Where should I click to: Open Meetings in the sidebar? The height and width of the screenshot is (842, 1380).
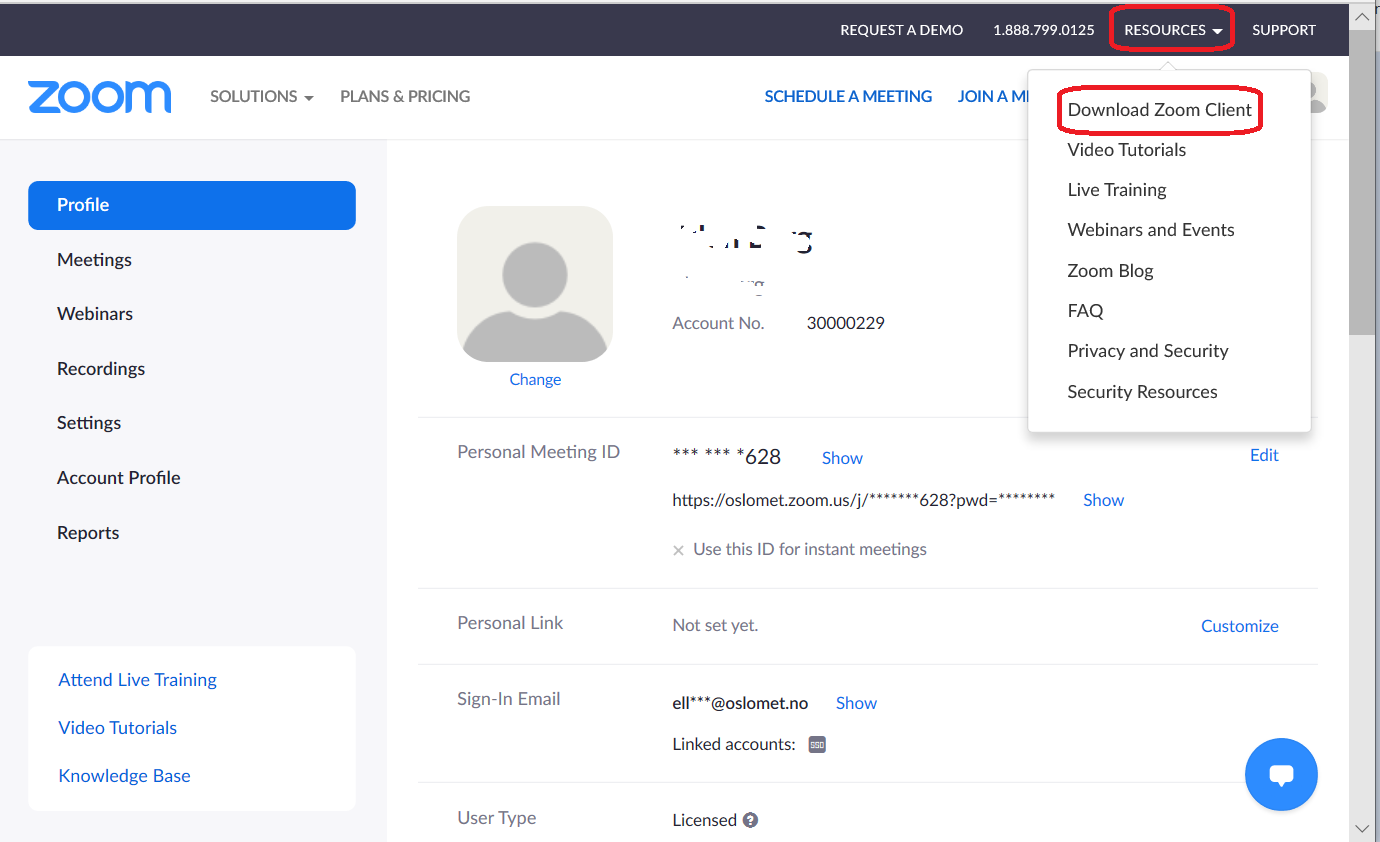(94, 260)
